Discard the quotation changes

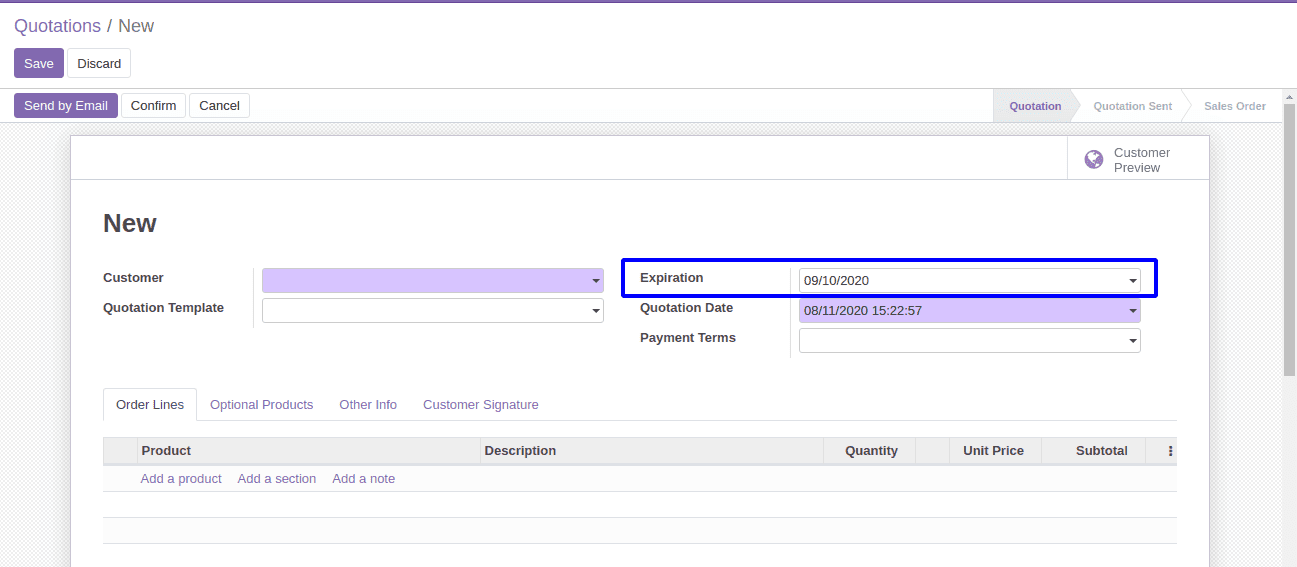[x=99, y=63]
